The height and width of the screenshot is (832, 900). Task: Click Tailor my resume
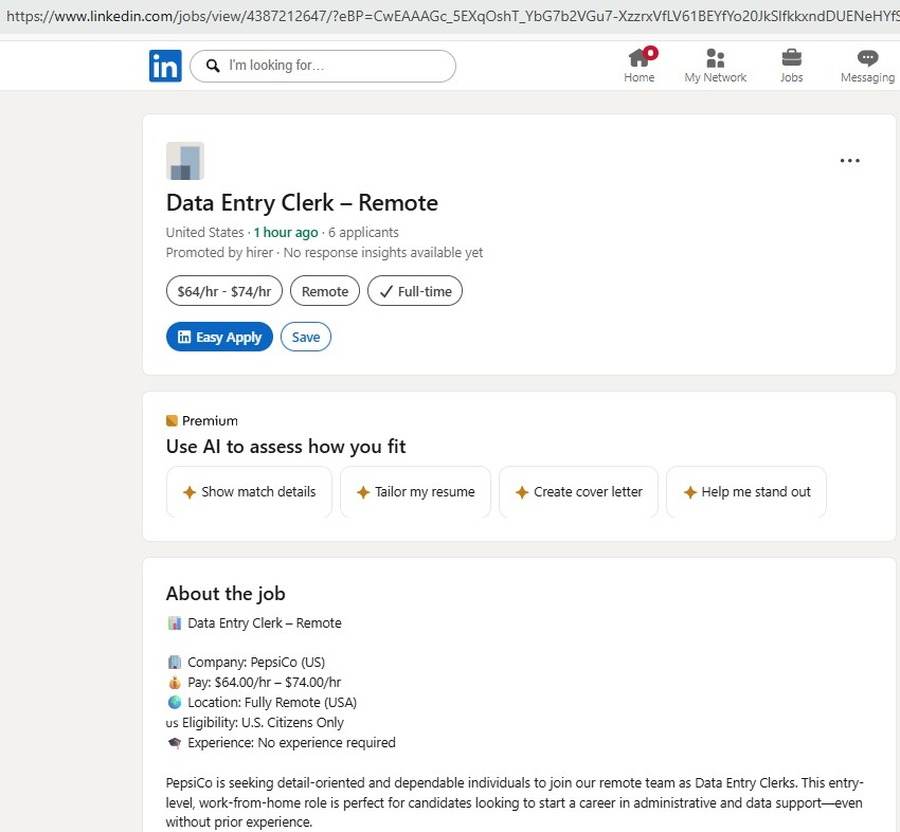(416, 492)
